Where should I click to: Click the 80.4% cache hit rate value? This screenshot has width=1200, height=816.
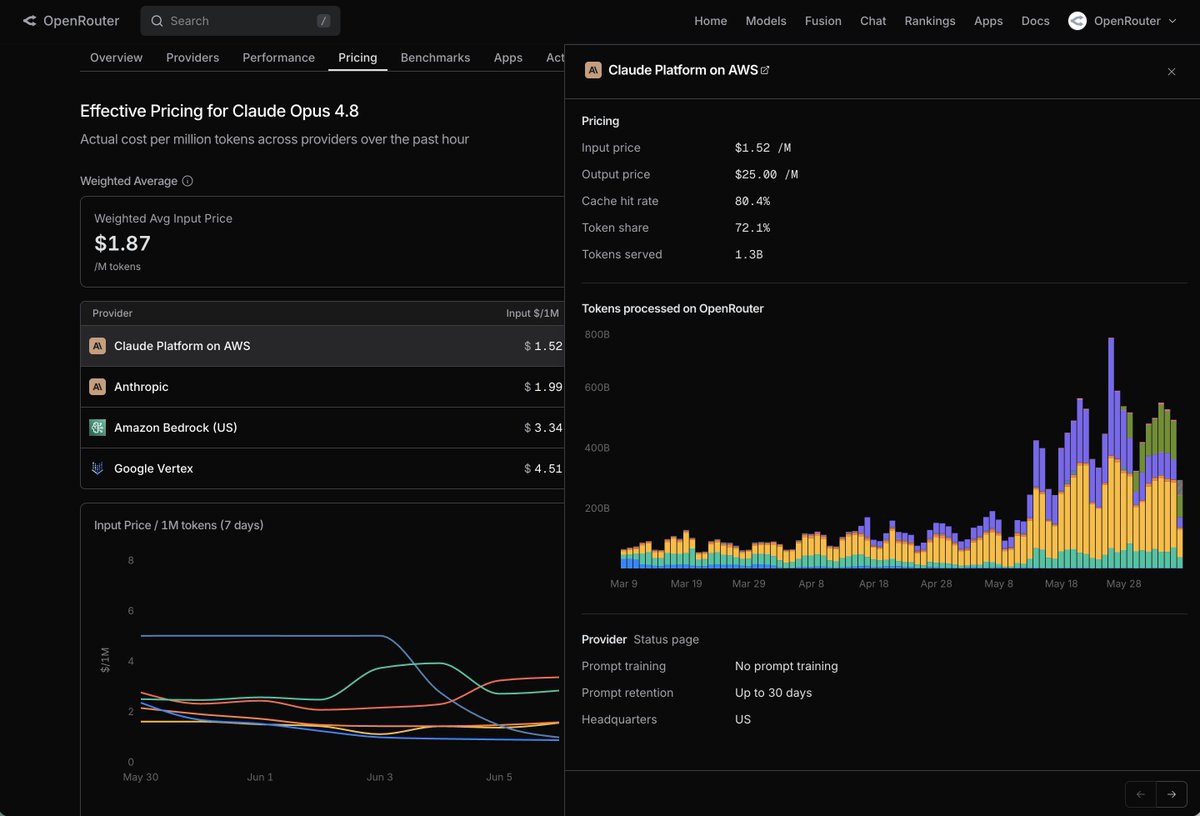tap(752, 201)
